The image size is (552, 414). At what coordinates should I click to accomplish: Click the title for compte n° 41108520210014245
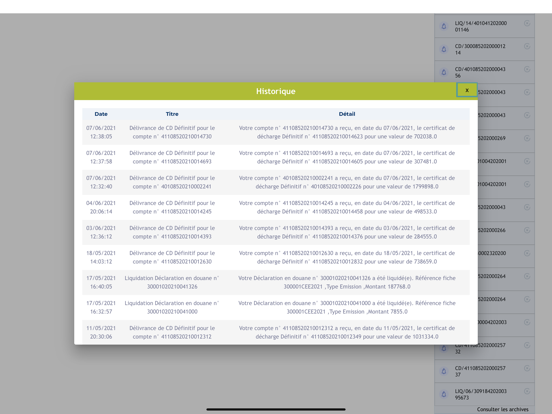tap(172, 207)
